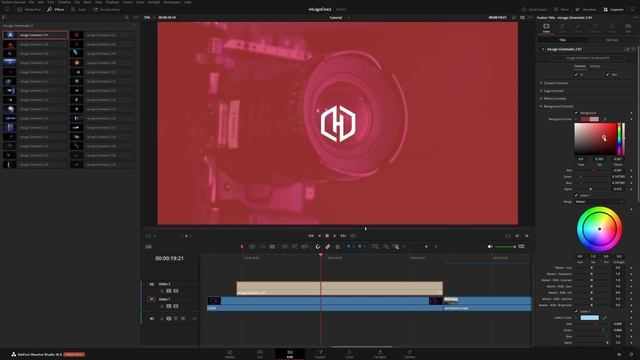Viewport: 640px width, 360px height.
Task: Expand the Effects Controls section
Action: coord(555,98)
